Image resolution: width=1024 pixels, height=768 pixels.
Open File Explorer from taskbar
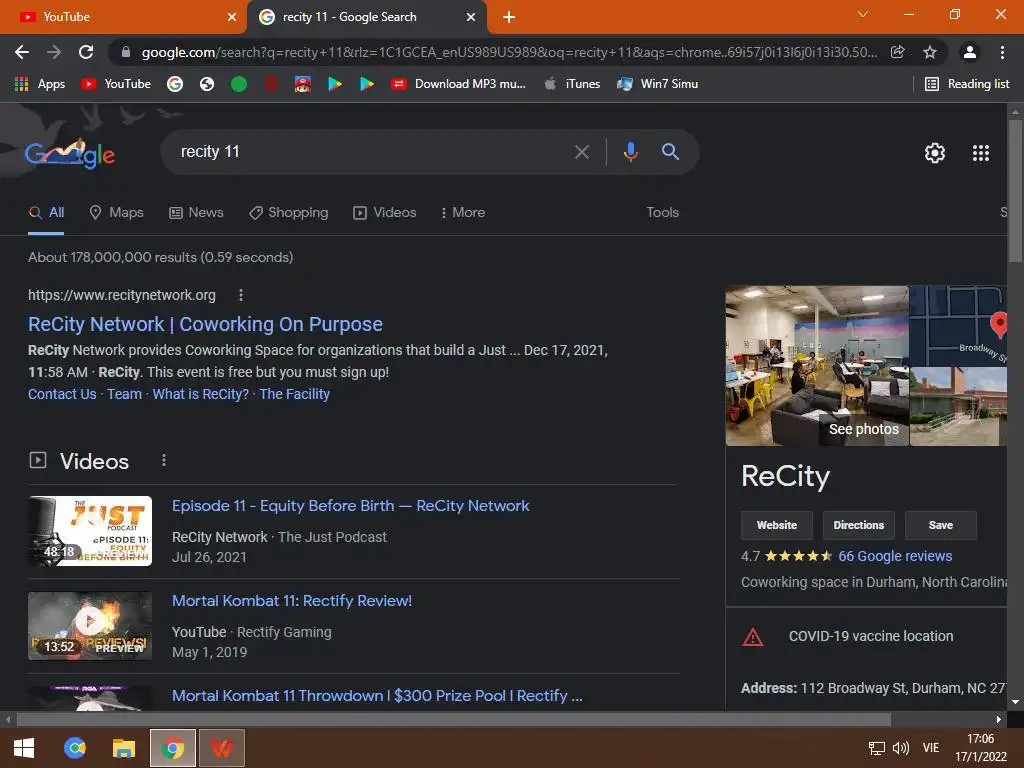[123, 748]
